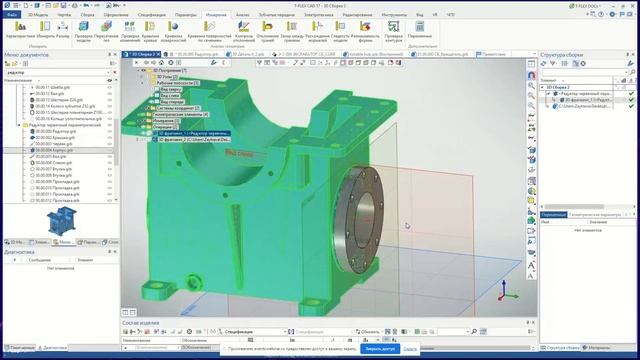Collapse 3D Сборка 2 node in Структура сборки
The width and height of the screenshot is (640, 360).
coord(542,87)
